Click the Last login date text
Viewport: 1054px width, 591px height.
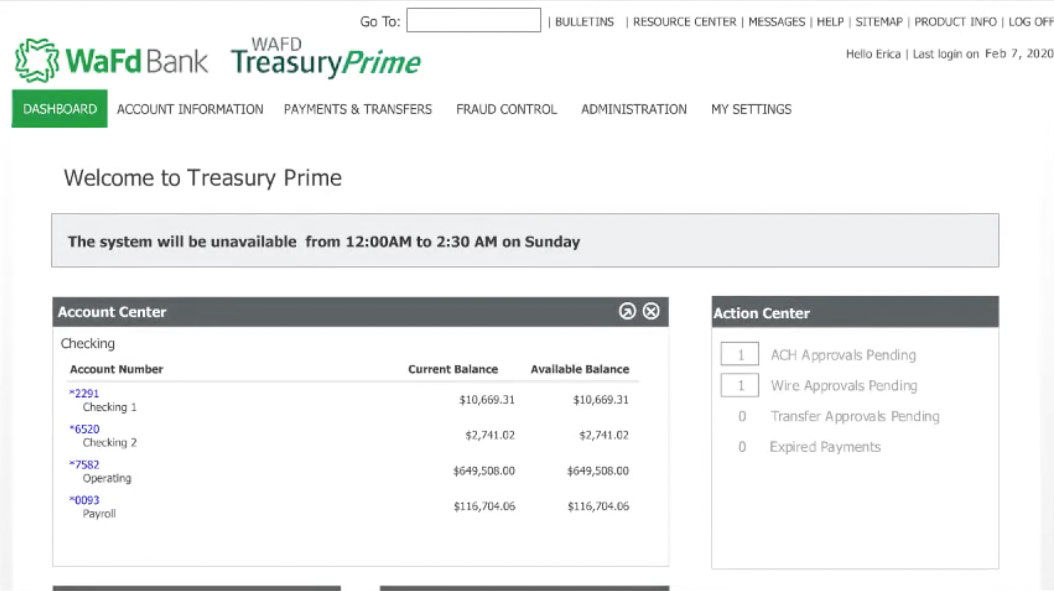[x=983, y=54]
